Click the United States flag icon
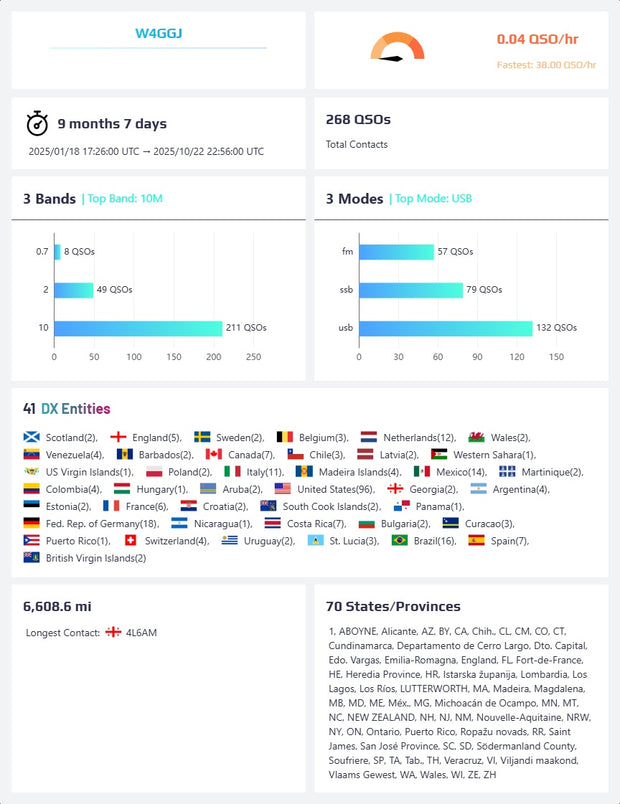The height and width of the screenshot is (804, 620). pos(283,489)
